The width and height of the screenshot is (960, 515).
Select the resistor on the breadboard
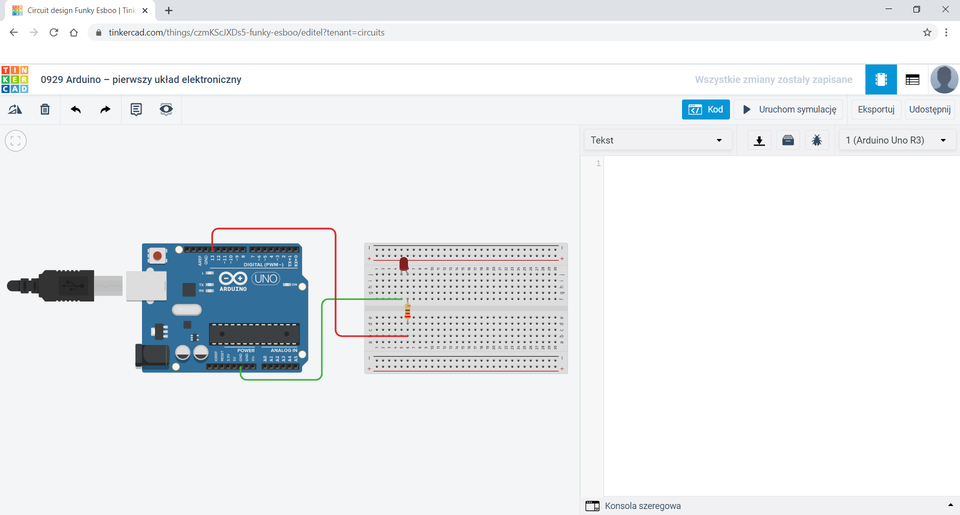tap(407, 313)
